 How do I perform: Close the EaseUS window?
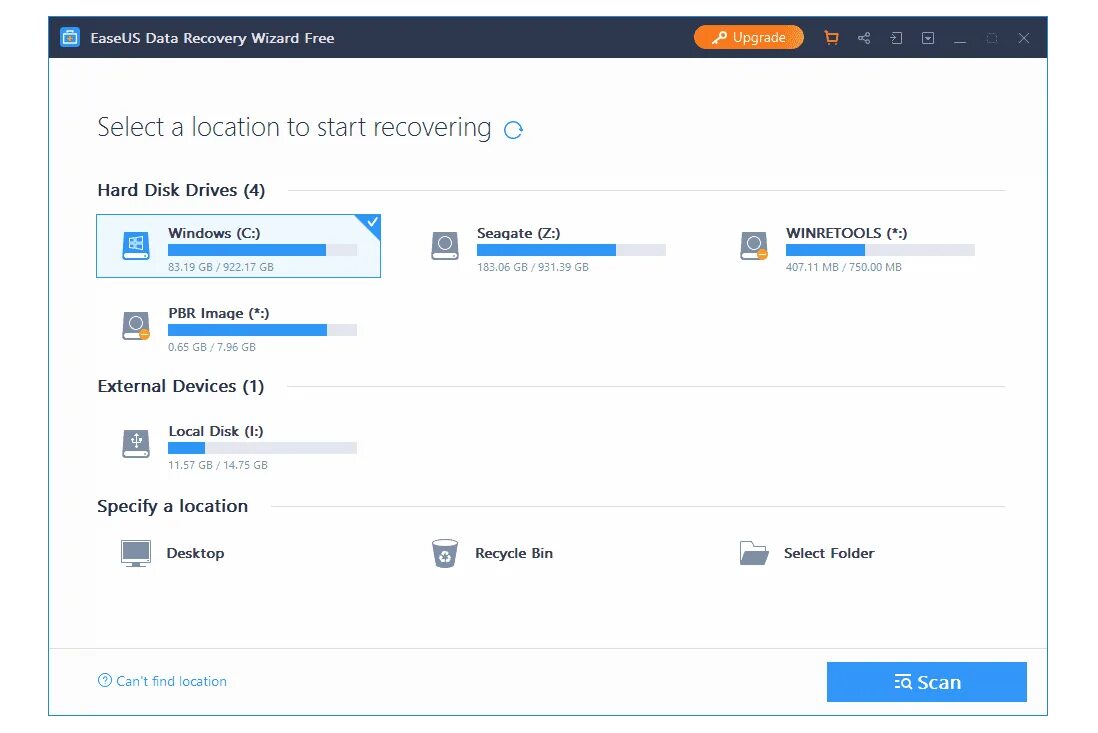[x=1024, y=38]
